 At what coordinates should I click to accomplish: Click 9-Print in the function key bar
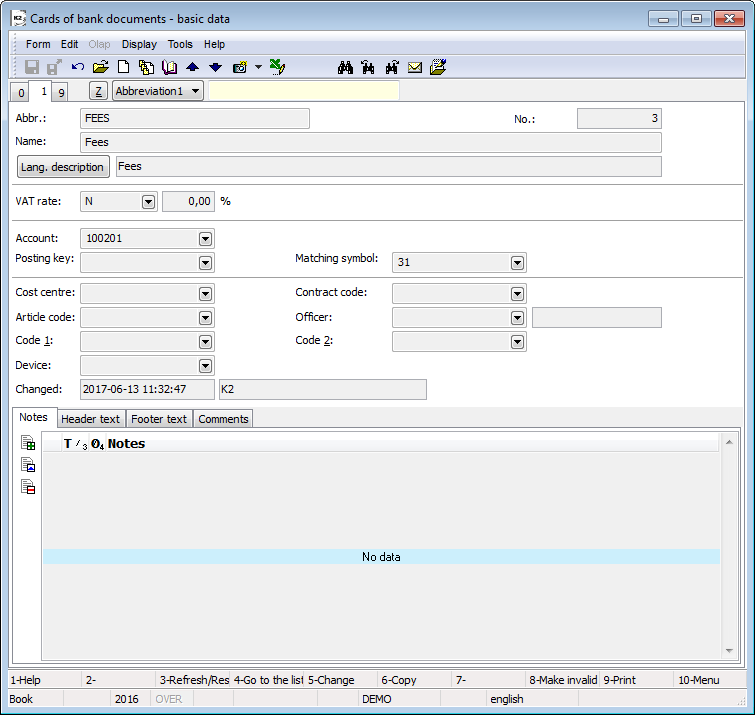[x=620, y=680]
